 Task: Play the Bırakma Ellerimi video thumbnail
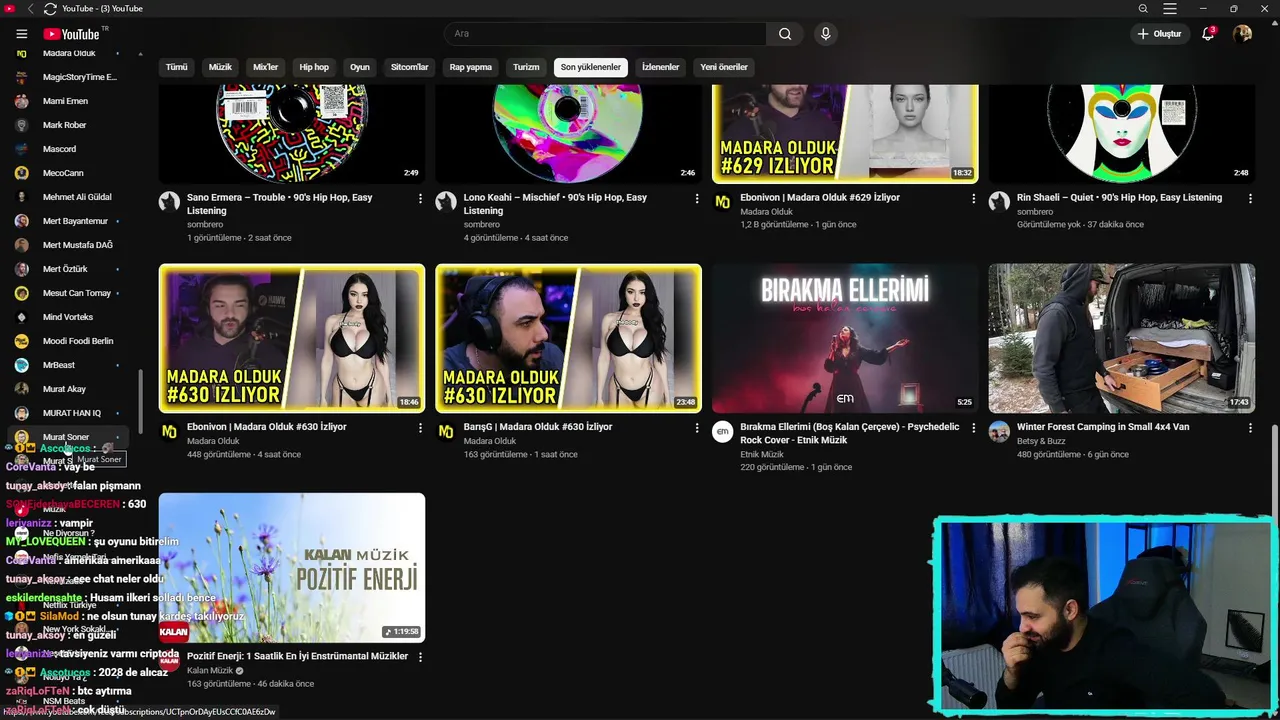845,338
